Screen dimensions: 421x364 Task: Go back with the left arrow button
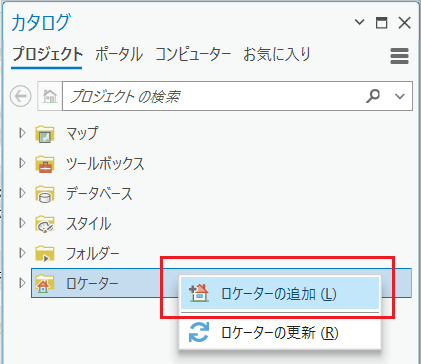21,96
